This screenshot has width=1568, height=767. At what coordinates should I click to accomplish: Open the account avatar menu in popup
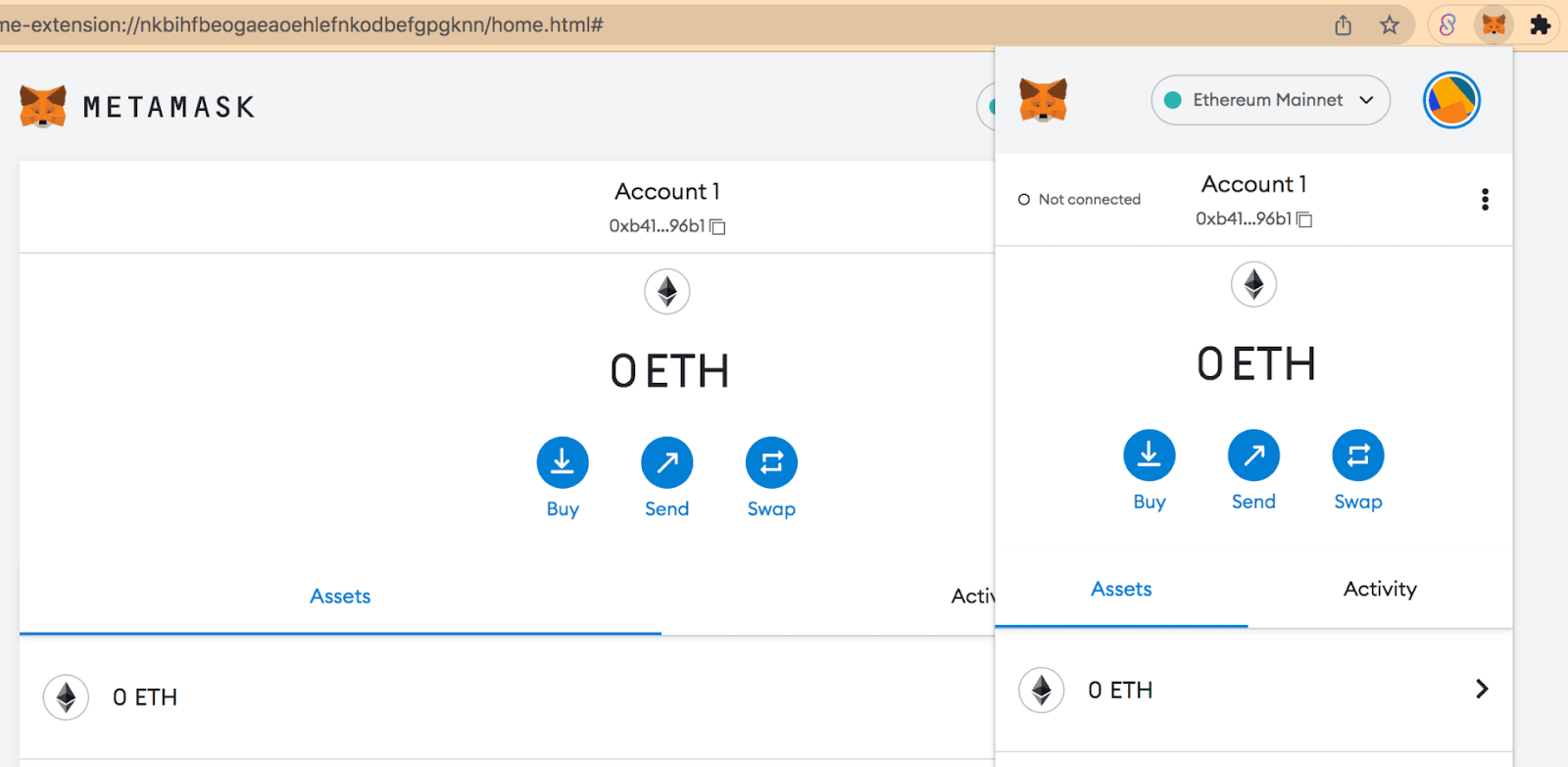(x=1451, y=100)
